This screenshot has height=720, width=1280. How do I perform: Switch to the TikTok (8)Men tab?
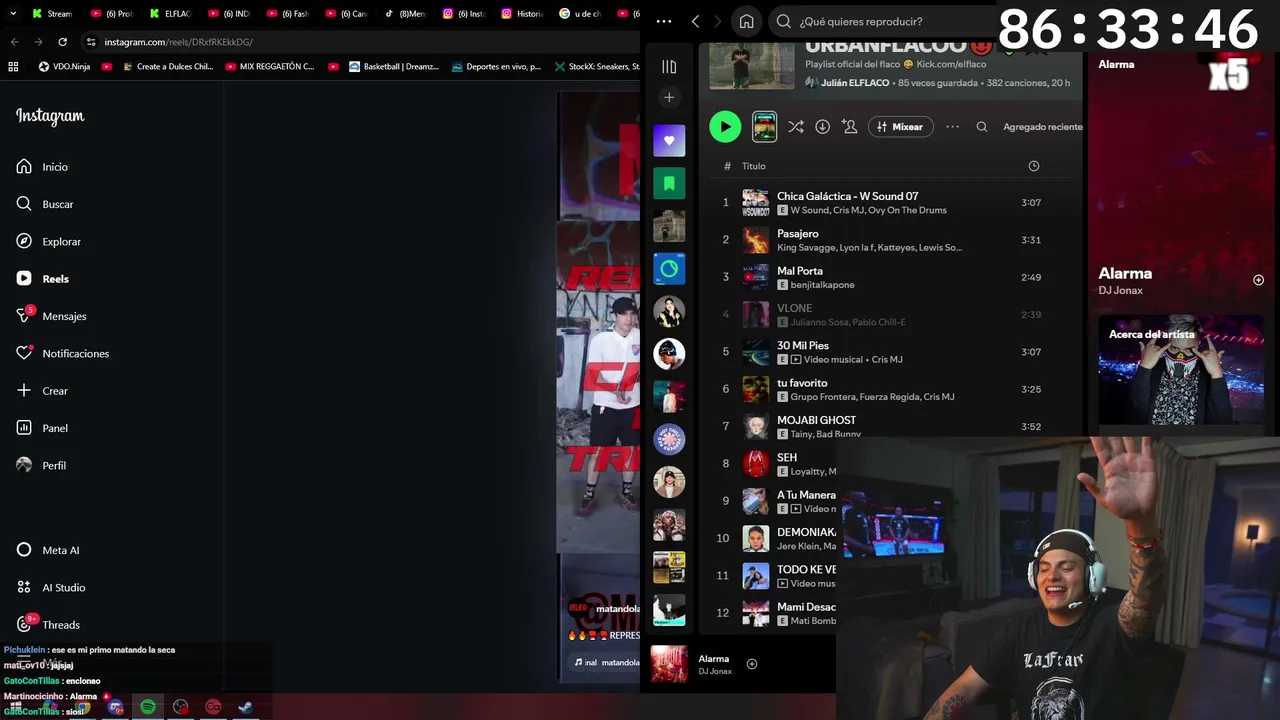point(405,14)
